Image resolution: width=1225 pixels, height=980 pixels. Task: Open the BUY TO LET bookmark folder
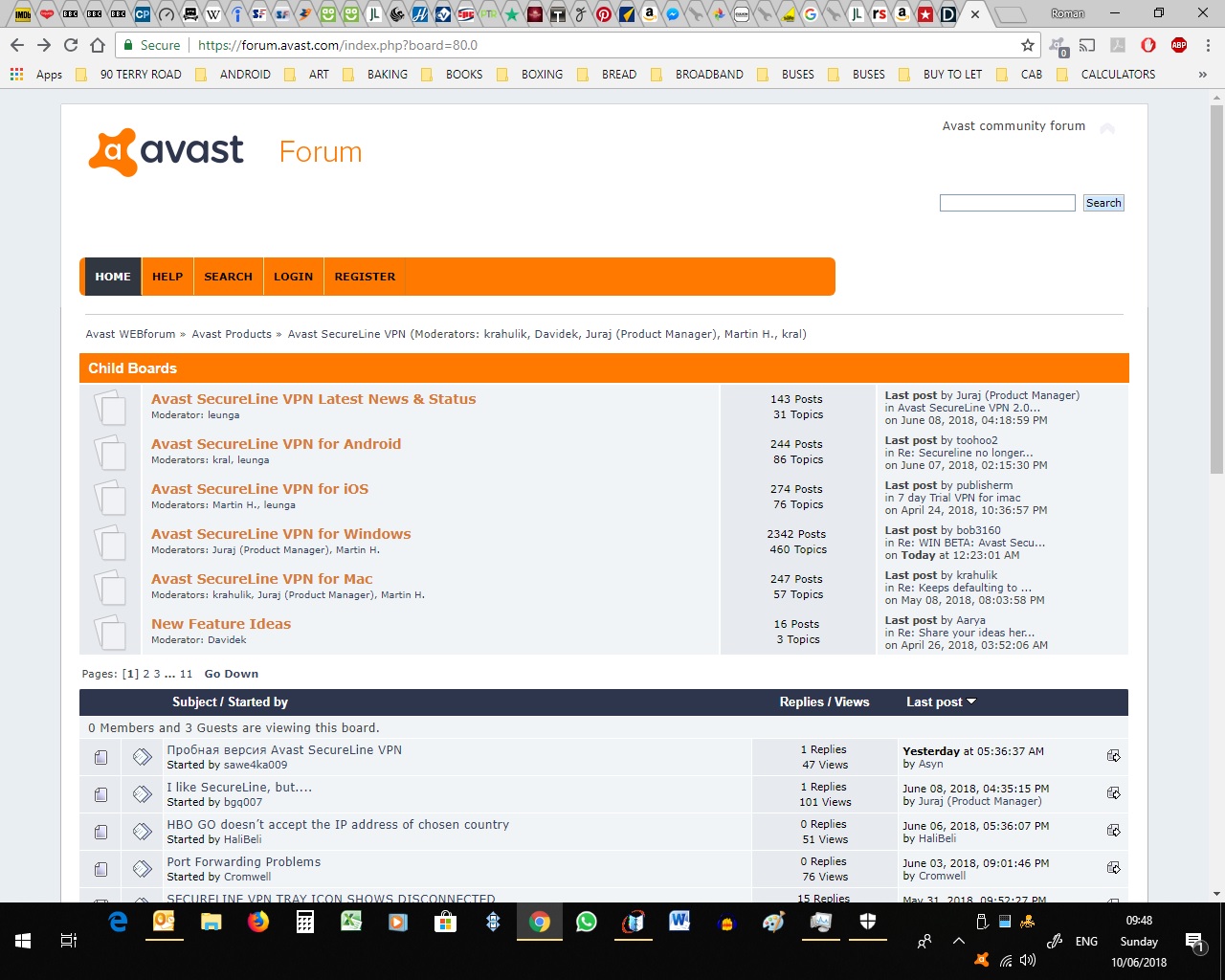941,74
